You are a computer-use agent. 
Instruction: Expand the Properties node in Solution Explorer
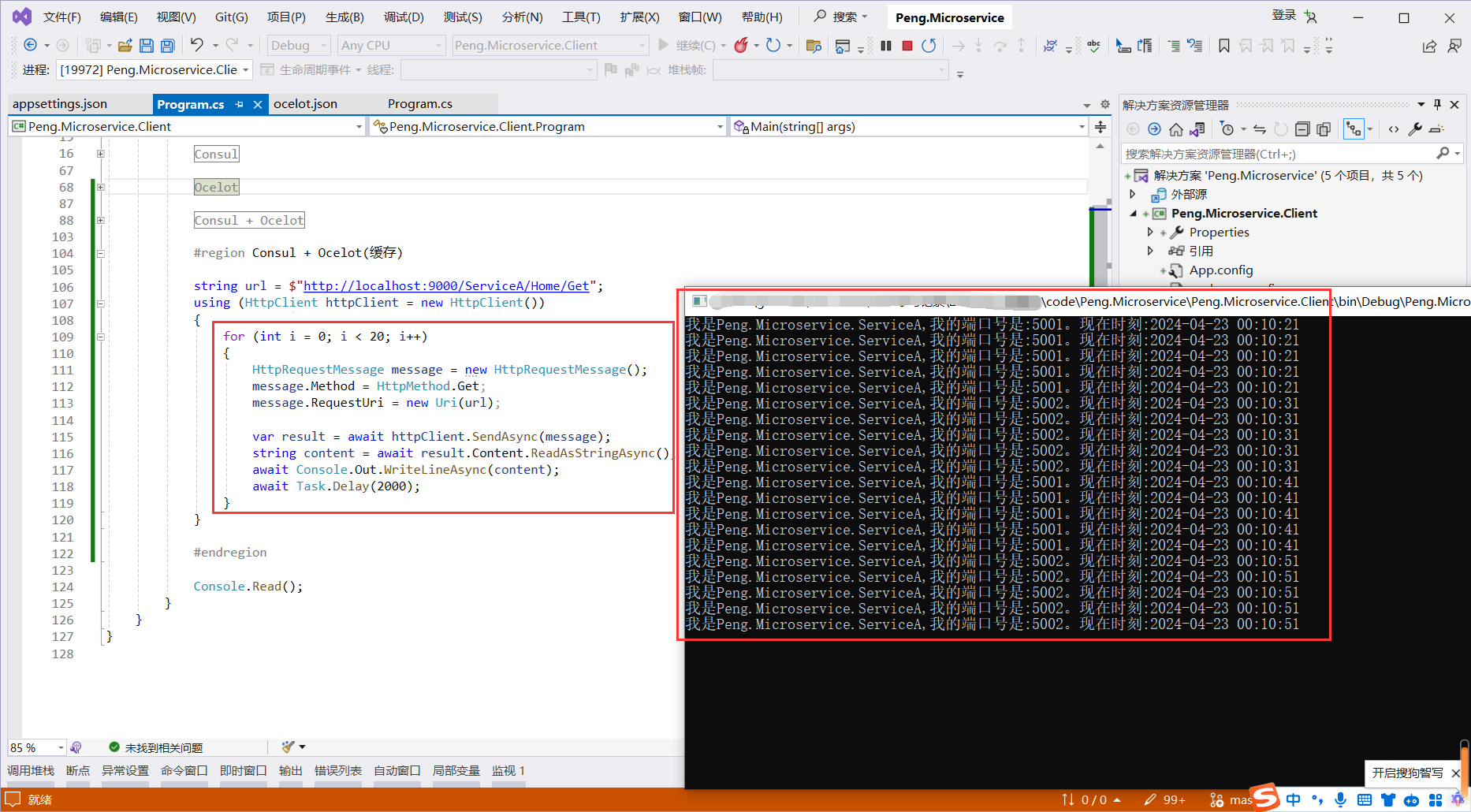(x=1150, y=232)
